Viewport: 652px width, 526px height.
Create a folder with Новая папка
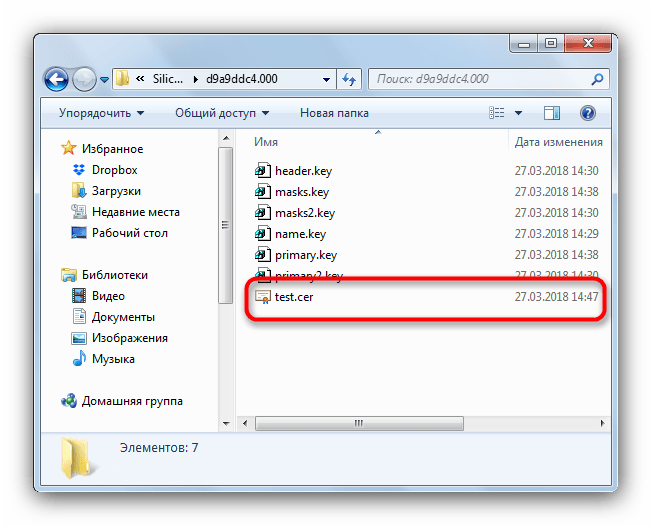(x=334, y=113)
